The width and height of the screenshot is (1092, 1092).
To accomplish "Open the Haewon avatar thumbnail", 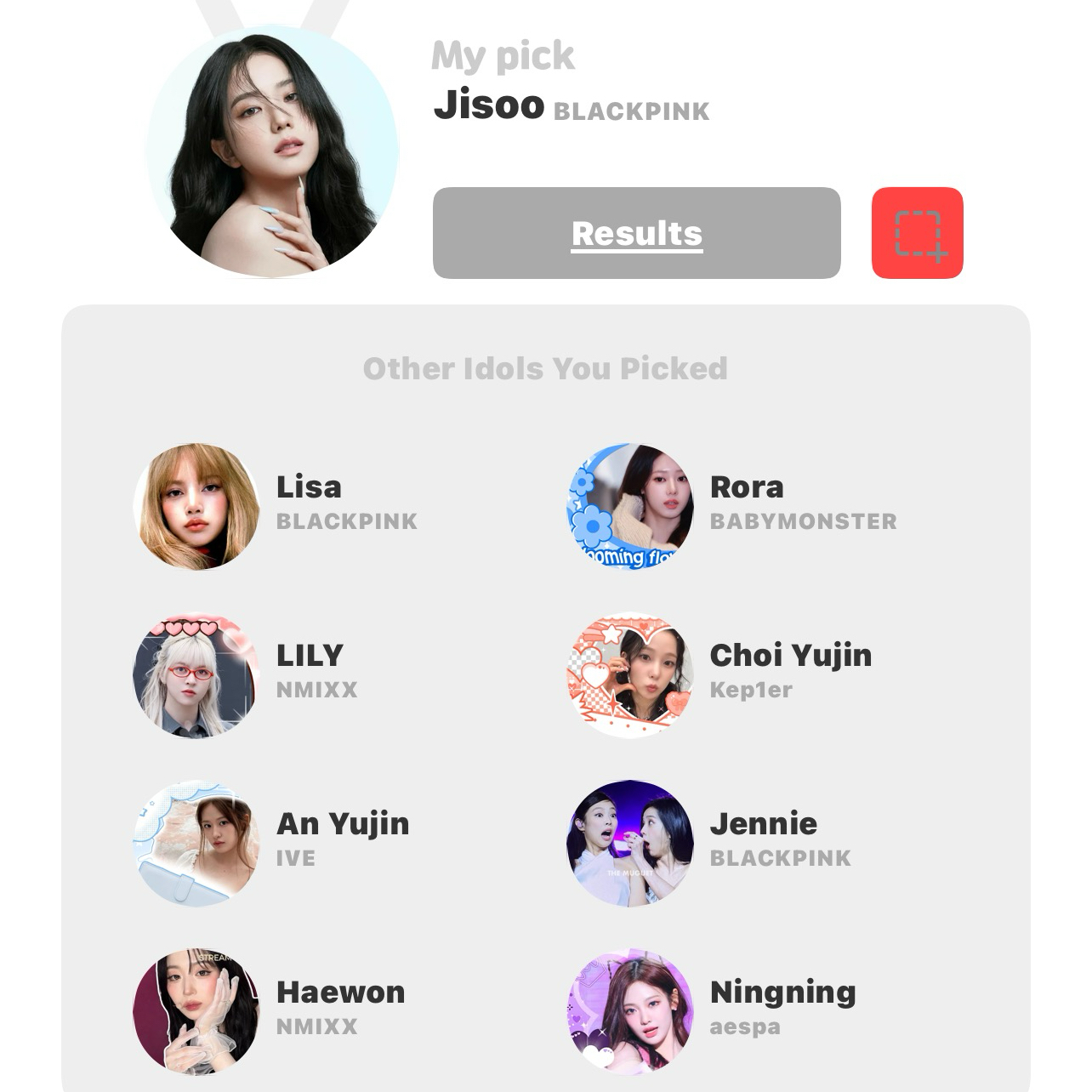I will coord(196,1011).
